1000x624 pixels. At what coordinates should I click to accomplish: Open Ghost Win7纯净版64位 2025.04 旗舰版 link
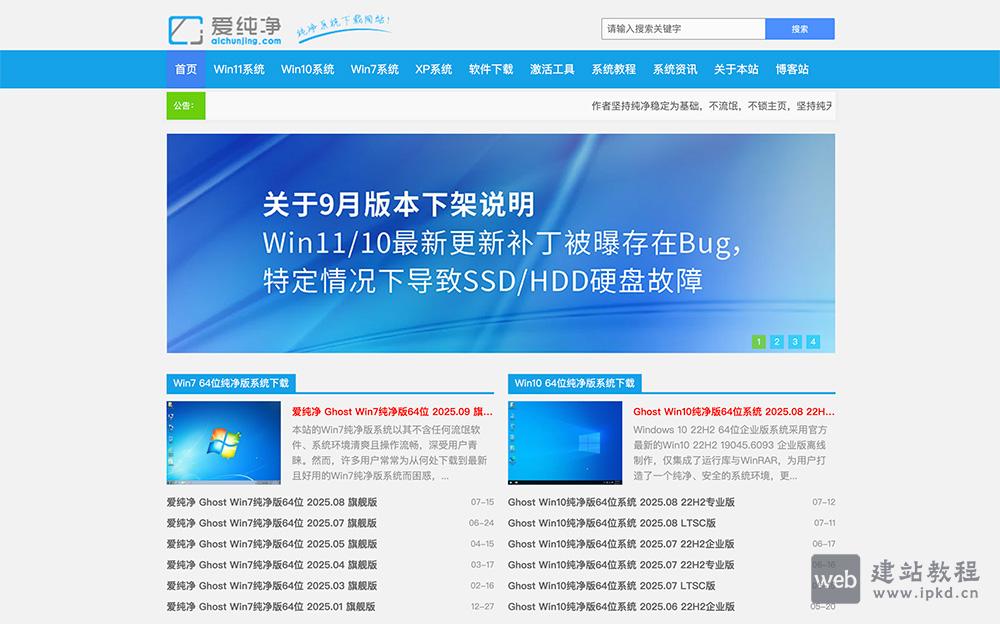pos(272,565)
